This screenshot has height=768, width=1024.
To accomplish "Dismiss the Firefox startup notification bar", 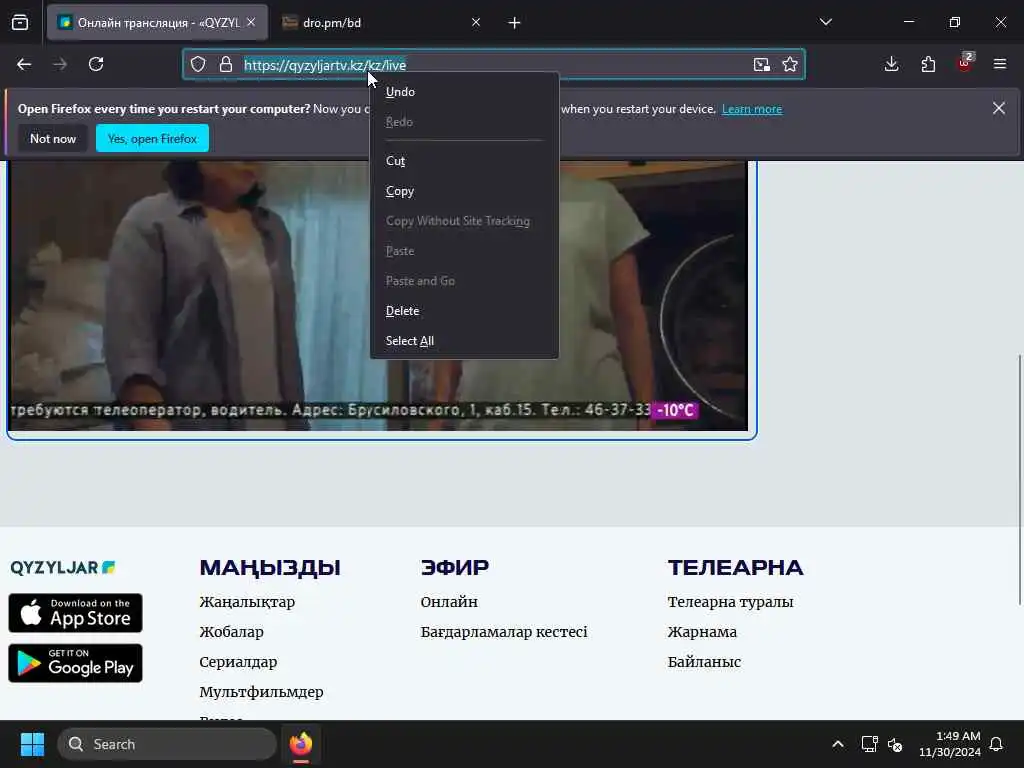I will click(x=999, y=108).
